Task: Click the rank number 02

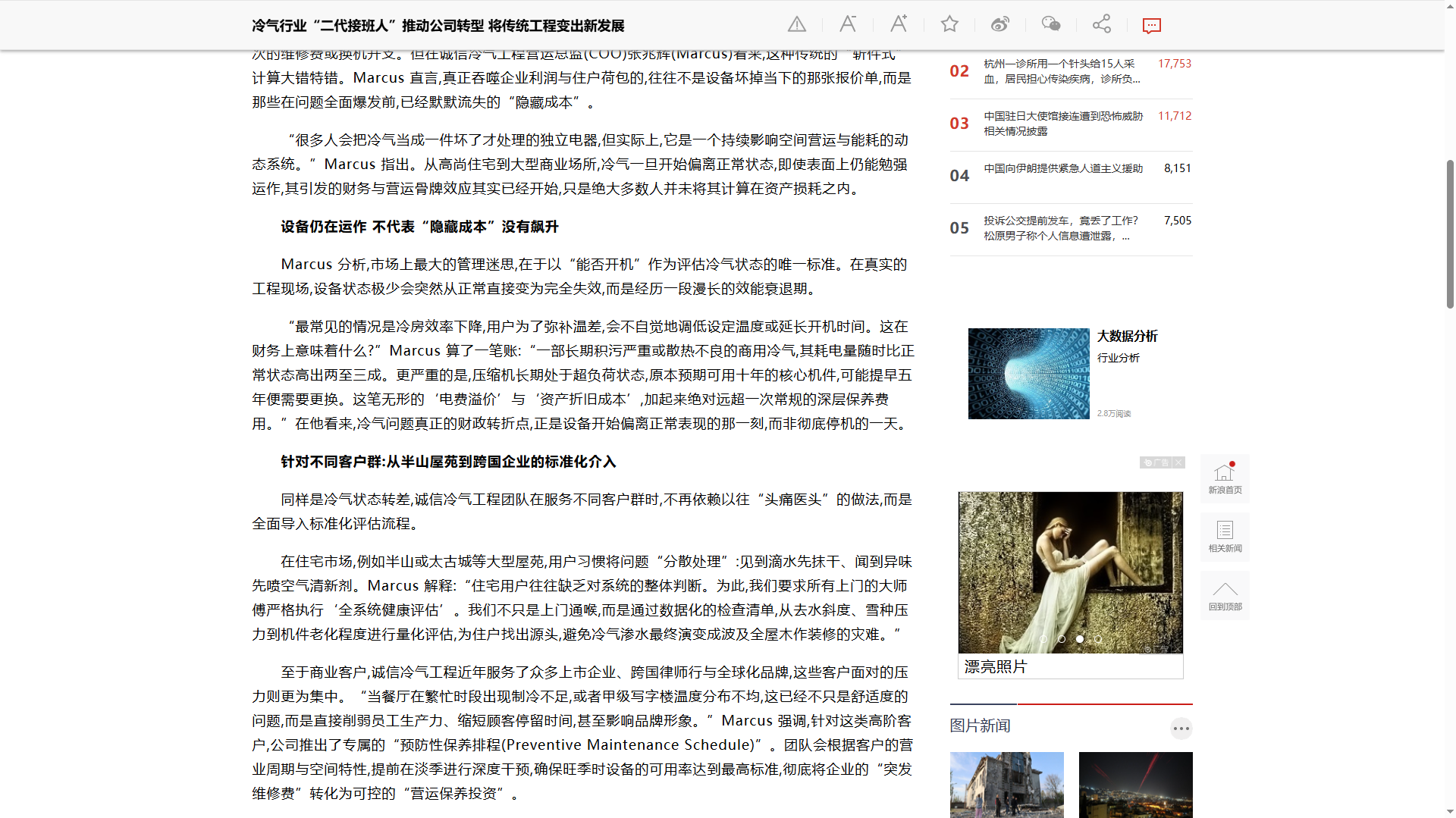Action: [x=959, y=71]
